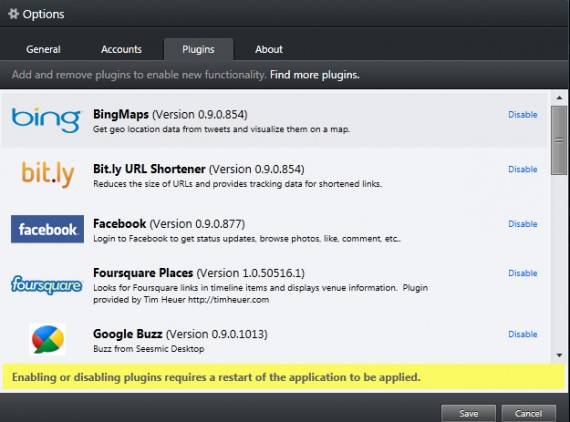Image resolution: width=570 pixels, height=422 pixels.
Task: Click the Options window title text
Action: pos(43,14)
